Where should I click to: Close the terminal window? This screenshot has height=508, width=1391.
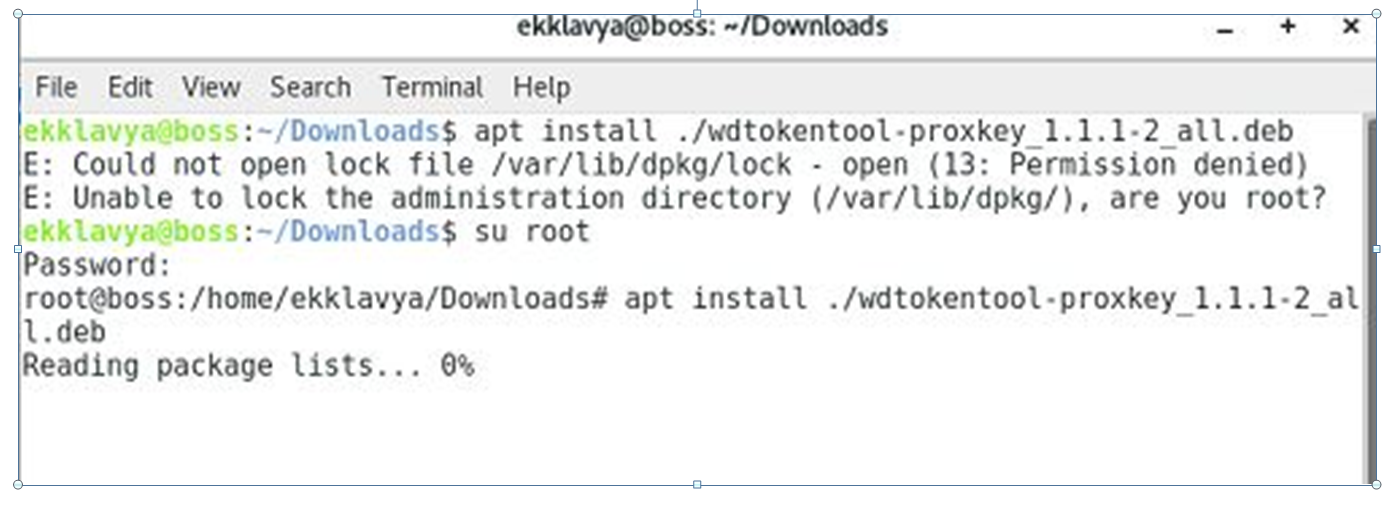(1350, 27)
